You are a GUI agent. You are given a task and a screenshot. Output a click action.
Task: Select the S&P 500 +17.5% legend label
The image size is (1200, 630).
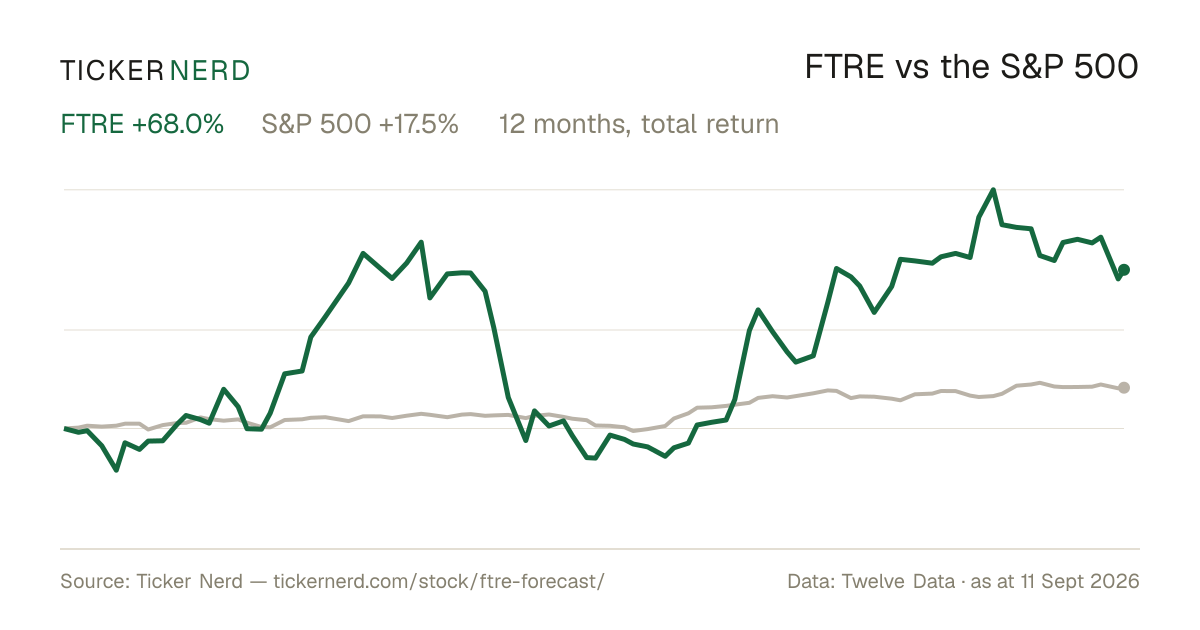(x=360, y=125)
